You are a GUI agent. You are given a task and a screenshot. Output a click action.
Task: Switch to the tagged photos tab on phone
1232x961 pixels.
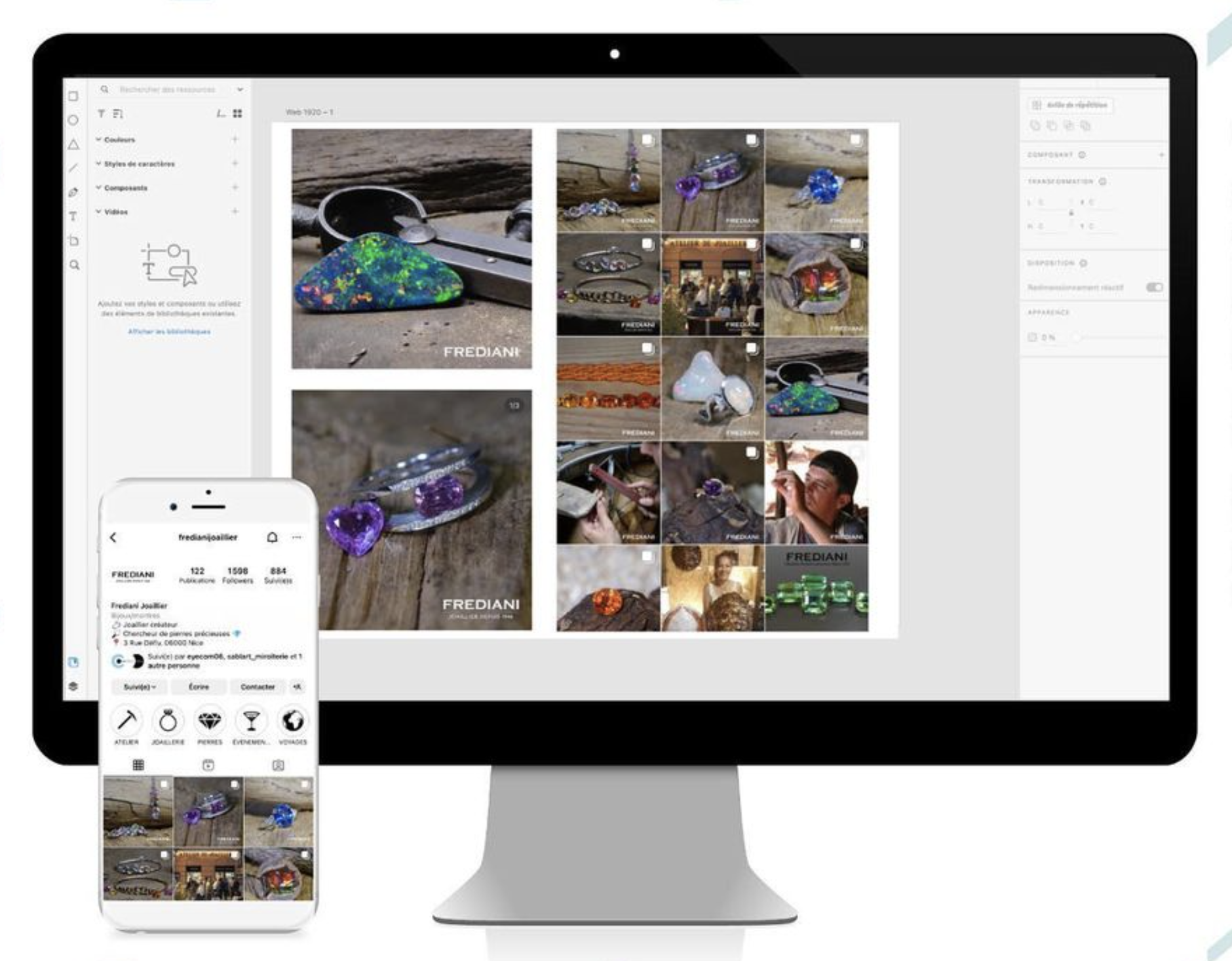pyautogui.click(x=279, y=765)
